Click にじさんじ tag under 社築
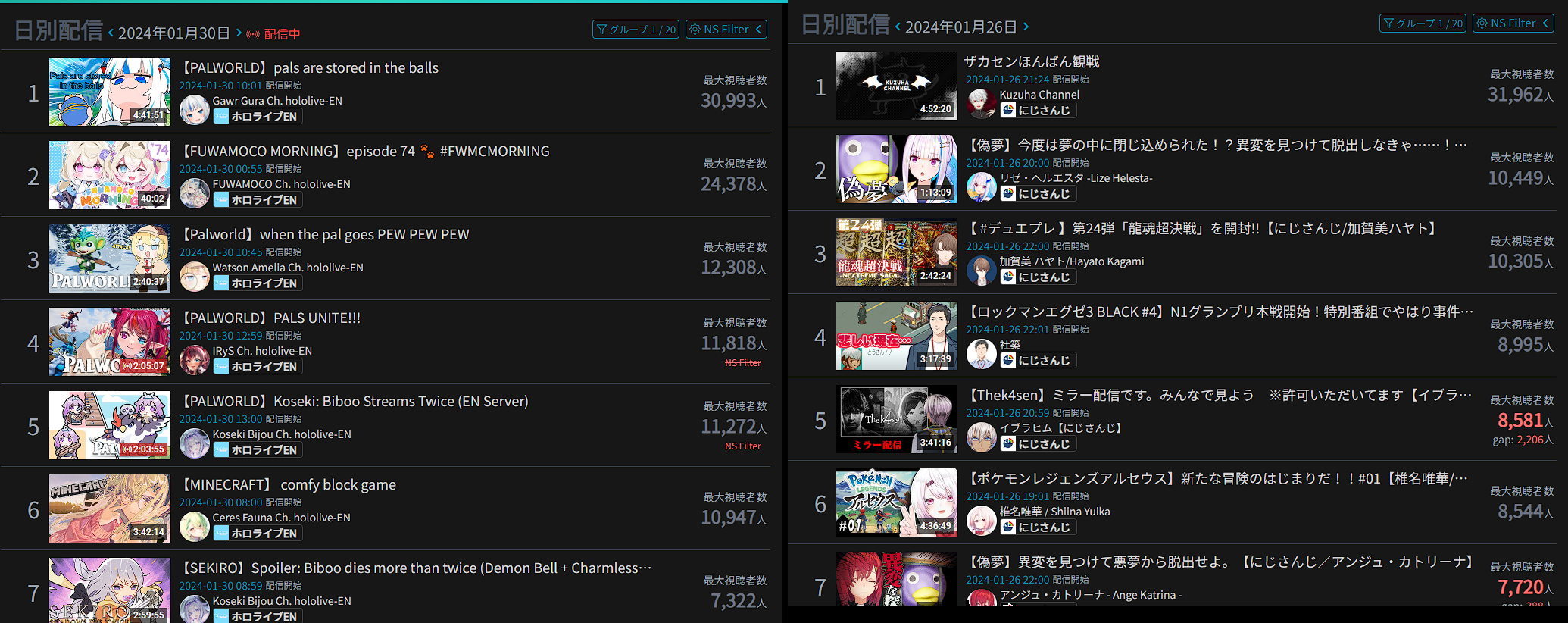This screenshot has height=623, width=1568. 1038,361
